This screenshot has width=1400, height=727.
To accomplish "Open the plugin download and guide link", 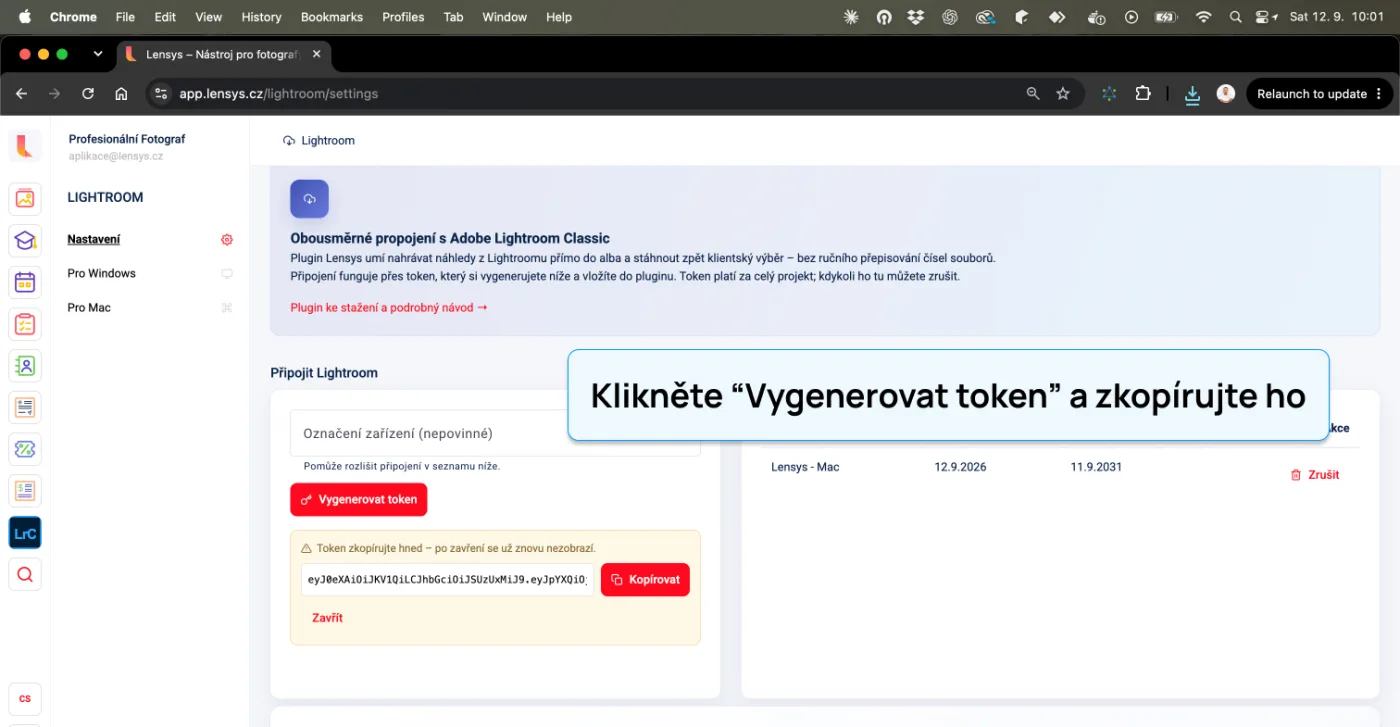I will coord(389,308).
